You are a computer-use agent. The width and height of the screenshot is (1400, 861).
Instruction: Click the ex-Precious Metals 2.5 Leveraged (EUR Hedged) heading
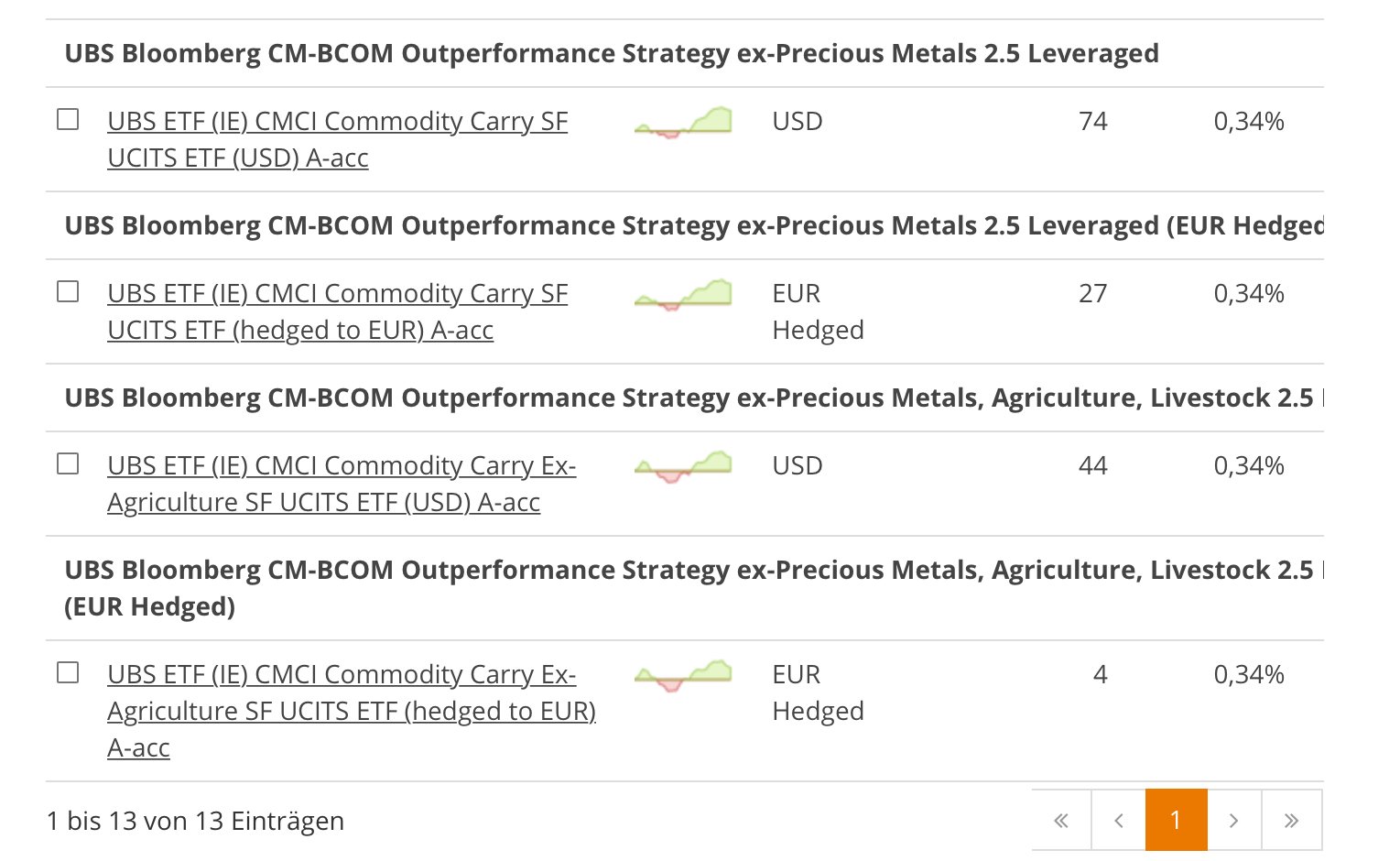click(x=694, y=225)
